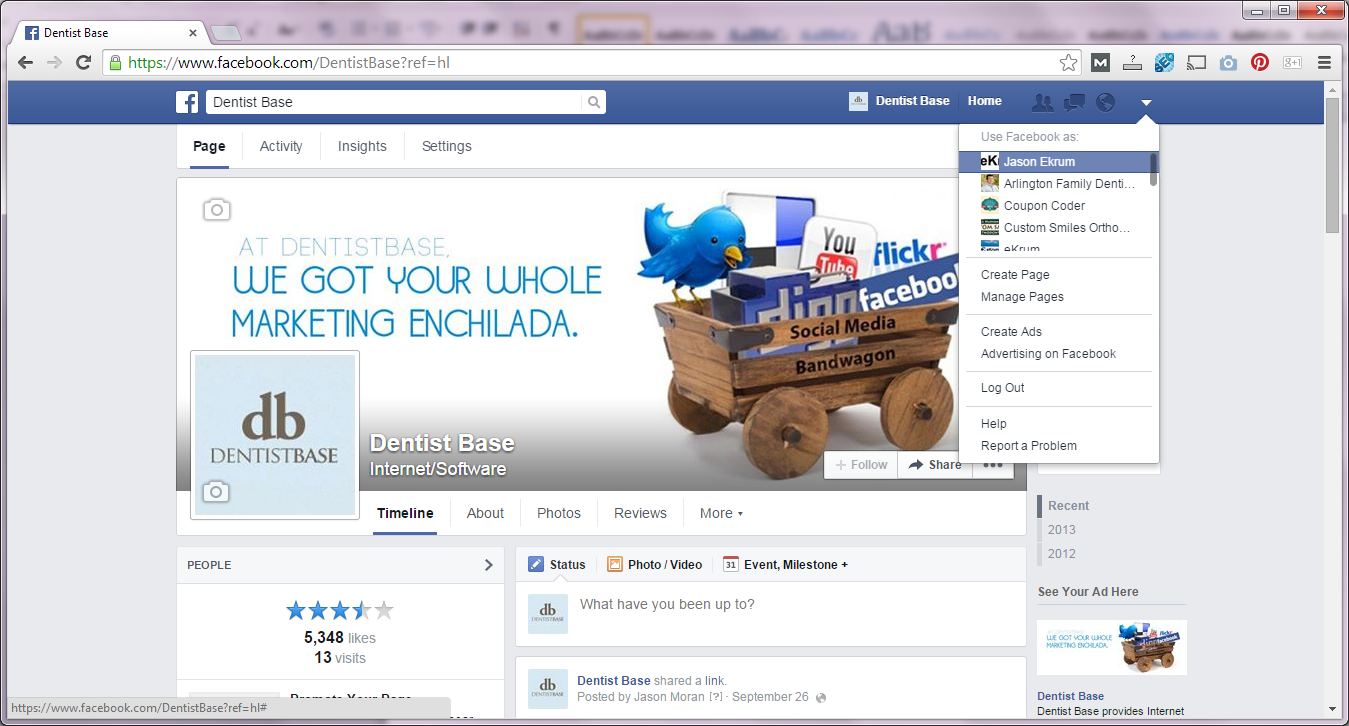The image size is (1349, 726).
Task: Click Create Ads menu item
Action: tap(1011, 332)
